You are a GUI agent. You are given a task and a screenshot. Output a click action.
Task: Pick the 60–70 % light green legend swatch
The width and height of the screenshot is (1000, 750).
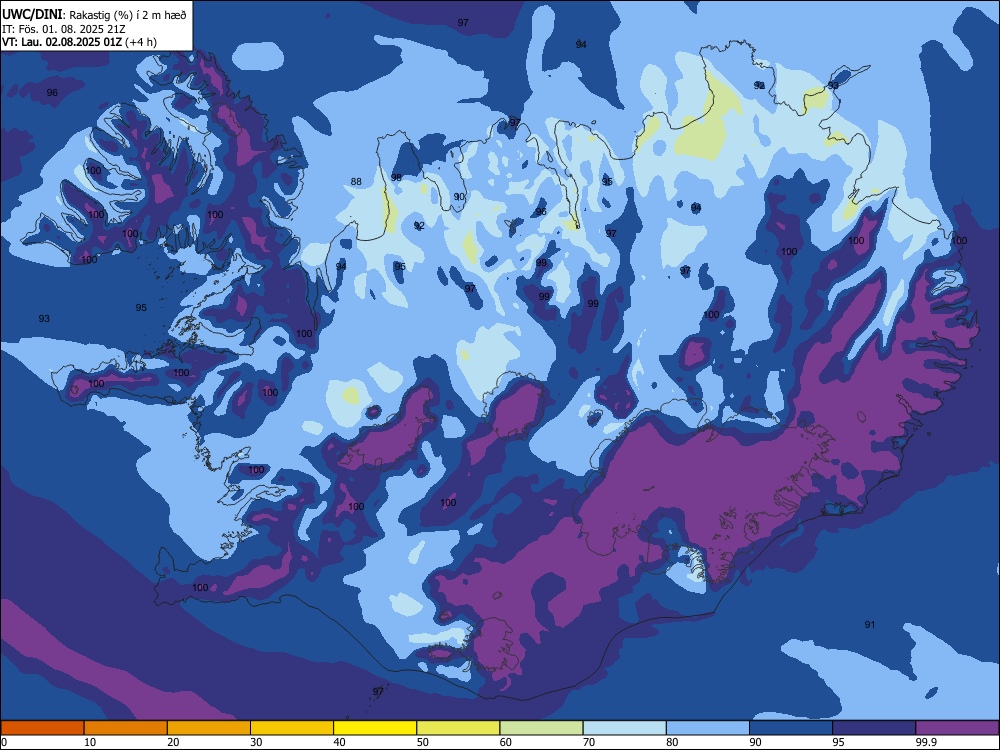point(541,728)
